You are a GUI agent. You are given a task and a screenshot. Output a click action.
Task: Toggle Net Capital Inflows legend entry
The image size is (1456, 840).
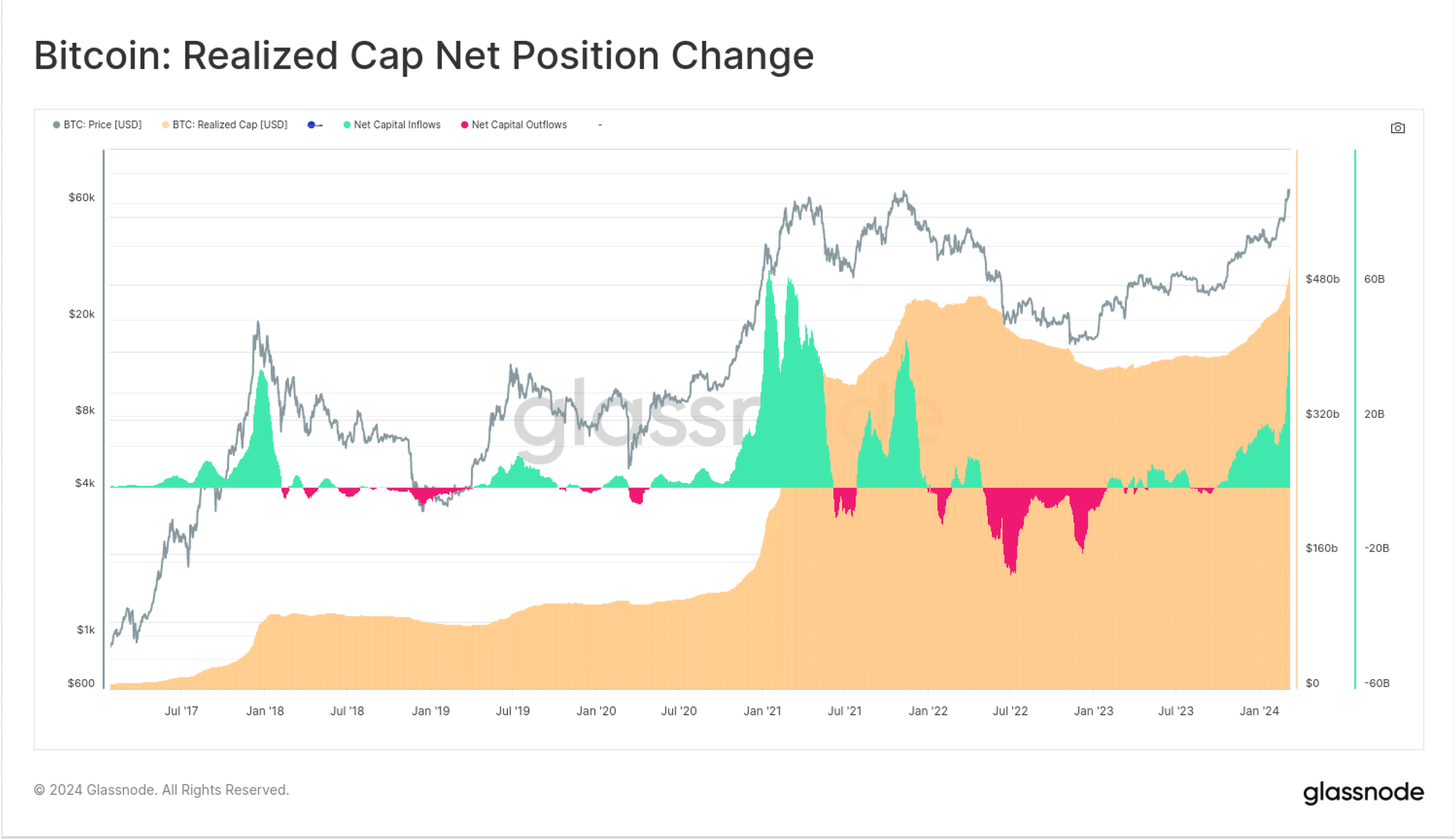[392, 125]
